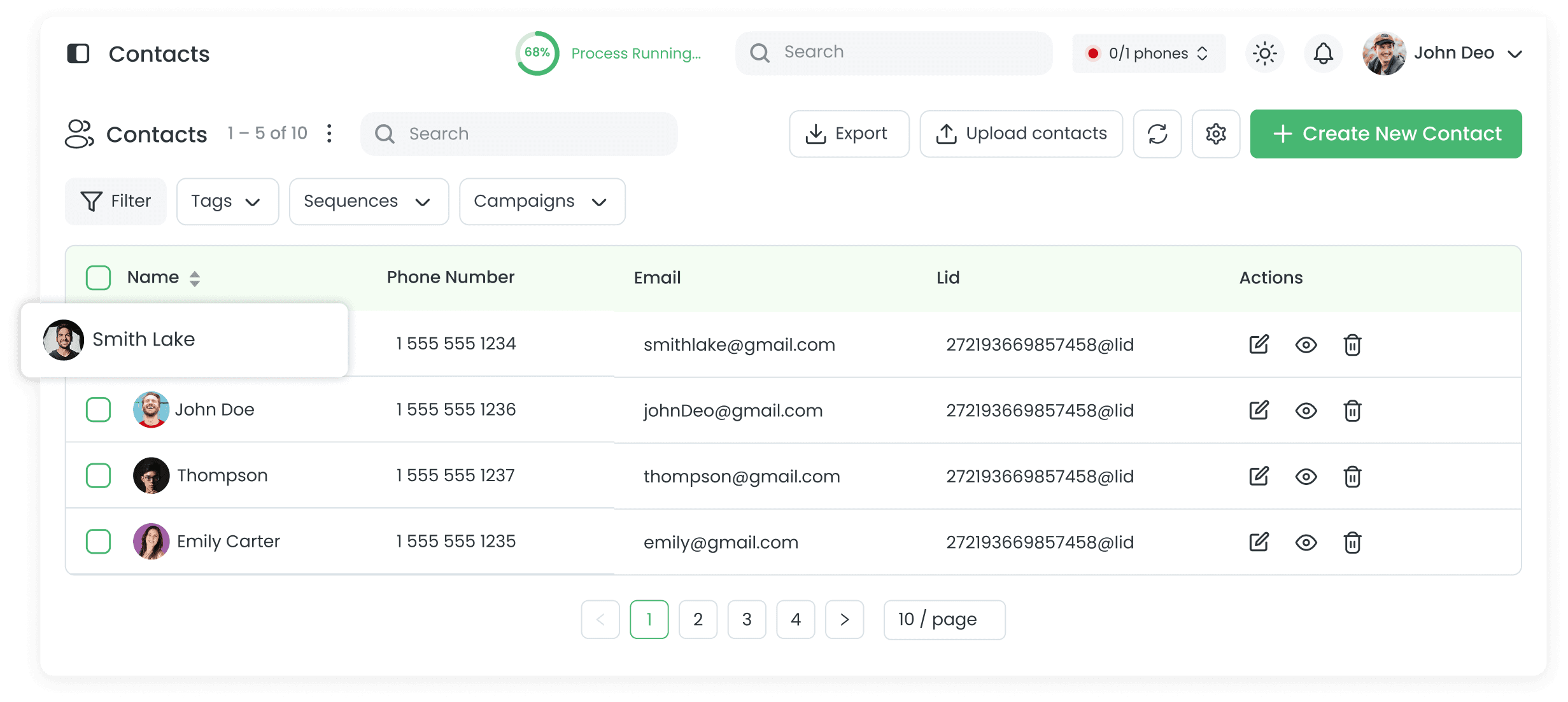Check the Process Running progress indicator
The width and height of the screenshot is (1568, 702).
[x=538, y=53]
